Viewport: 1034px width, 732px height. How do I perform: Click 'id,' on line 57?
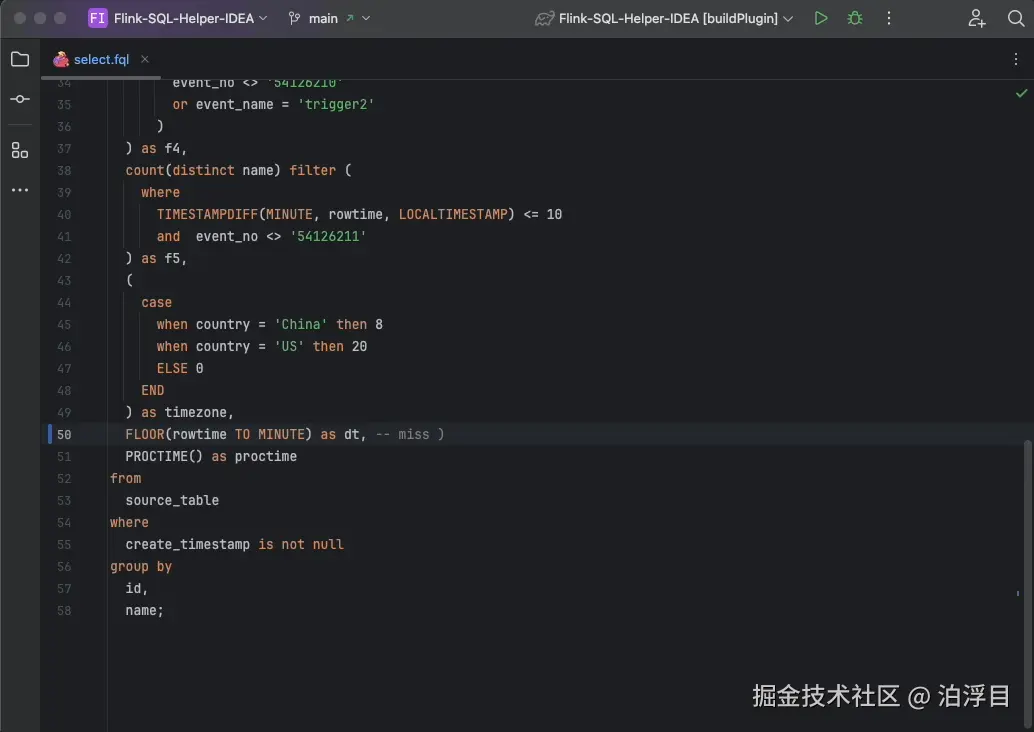click(137, 588)
